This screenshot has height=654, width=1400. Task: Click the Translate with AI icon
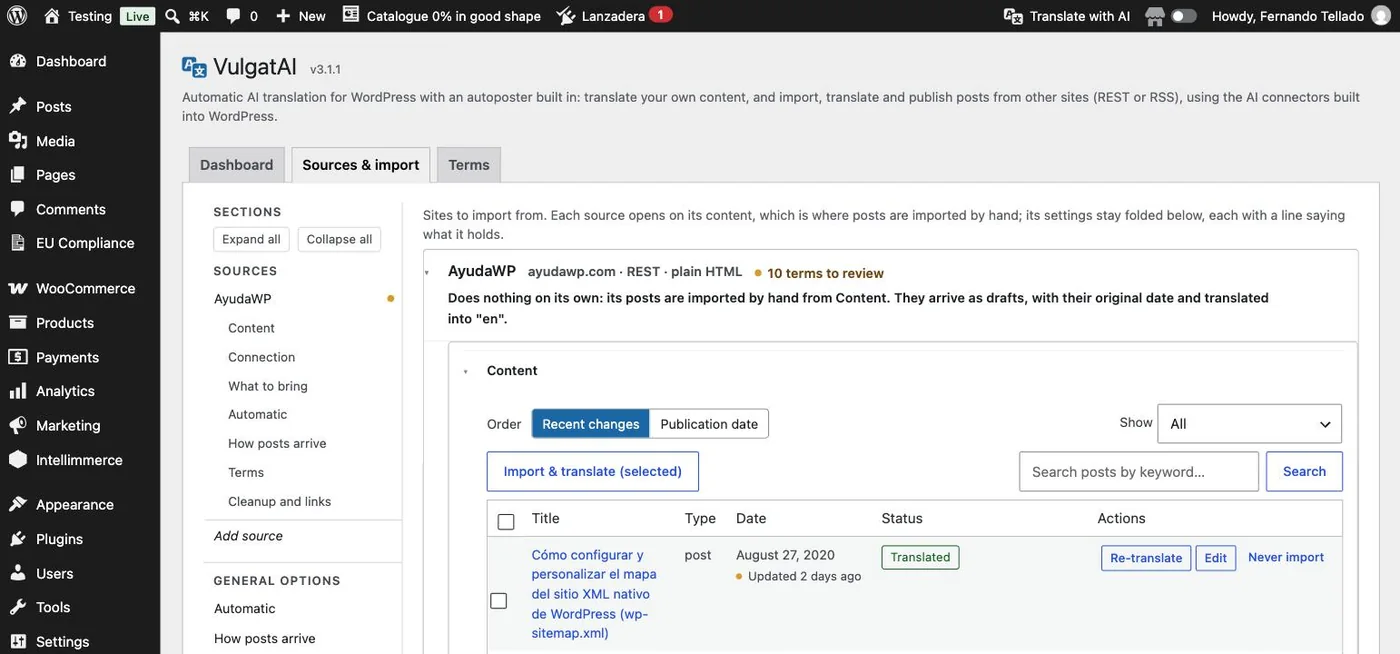click(1013, 16)
